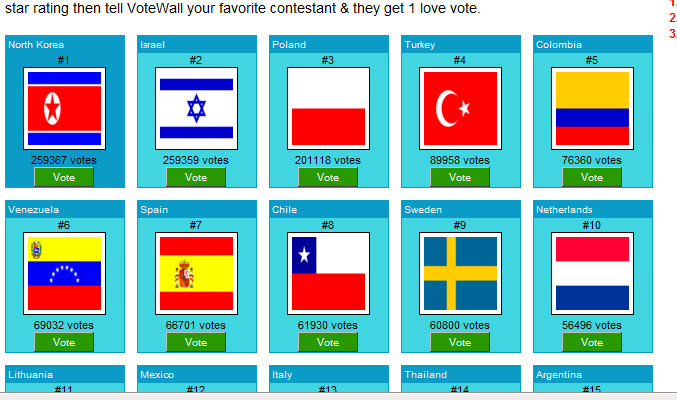Viewport: 677px width, 400px height.
Task: Open the Israel flag thumbnail
Action: [196, 108]
